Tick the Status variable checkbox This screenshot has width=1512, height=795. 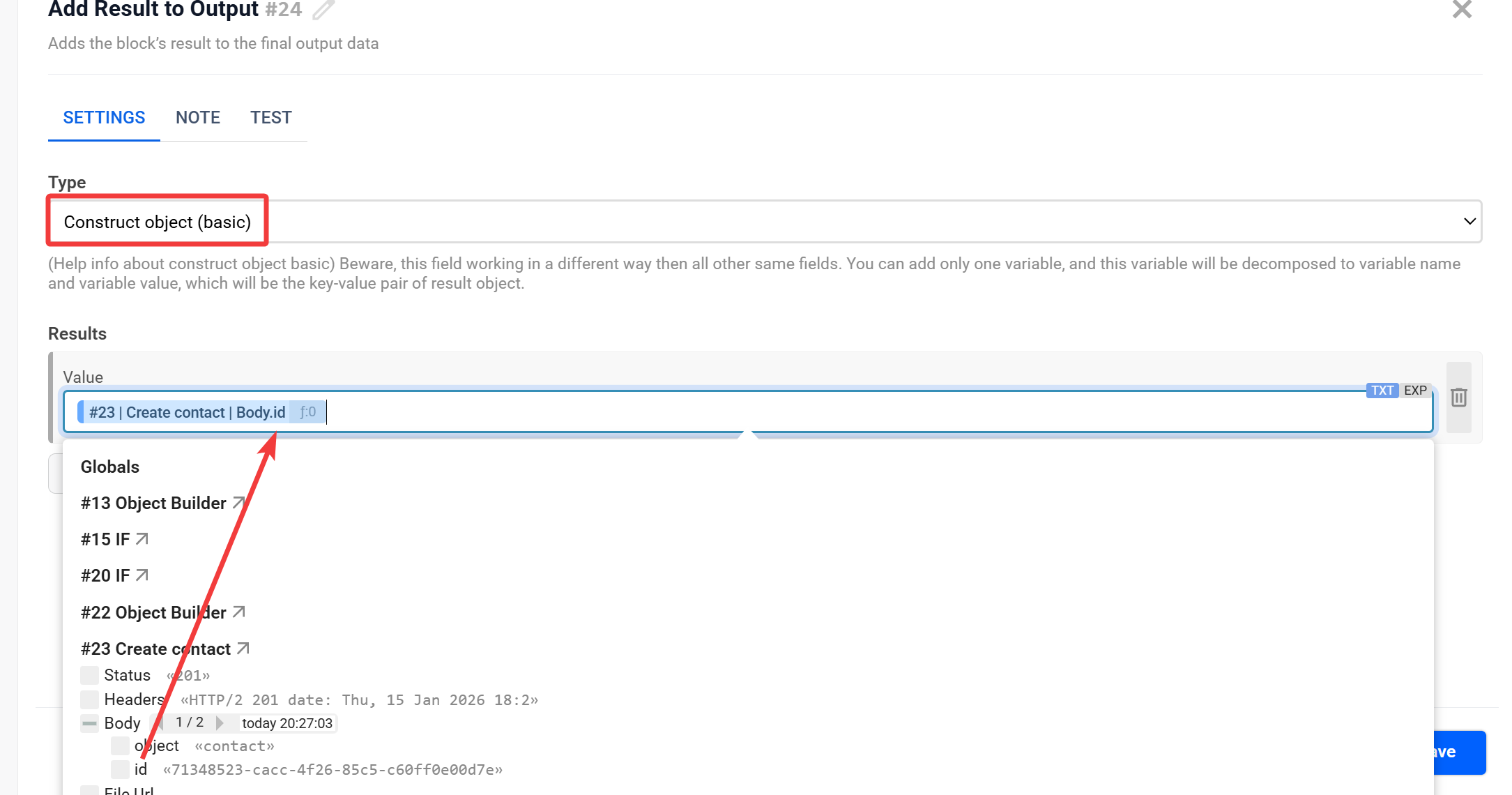point(89,675)
